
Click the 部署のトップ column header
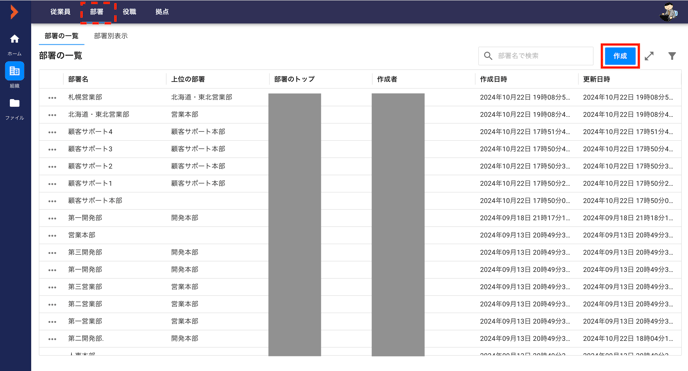click(x=294, y=79)
